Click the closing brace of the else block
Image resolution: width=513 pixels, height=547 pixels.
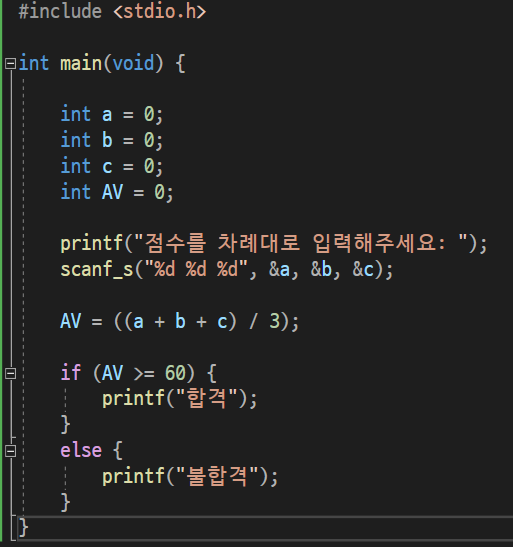tap(66, 502)
